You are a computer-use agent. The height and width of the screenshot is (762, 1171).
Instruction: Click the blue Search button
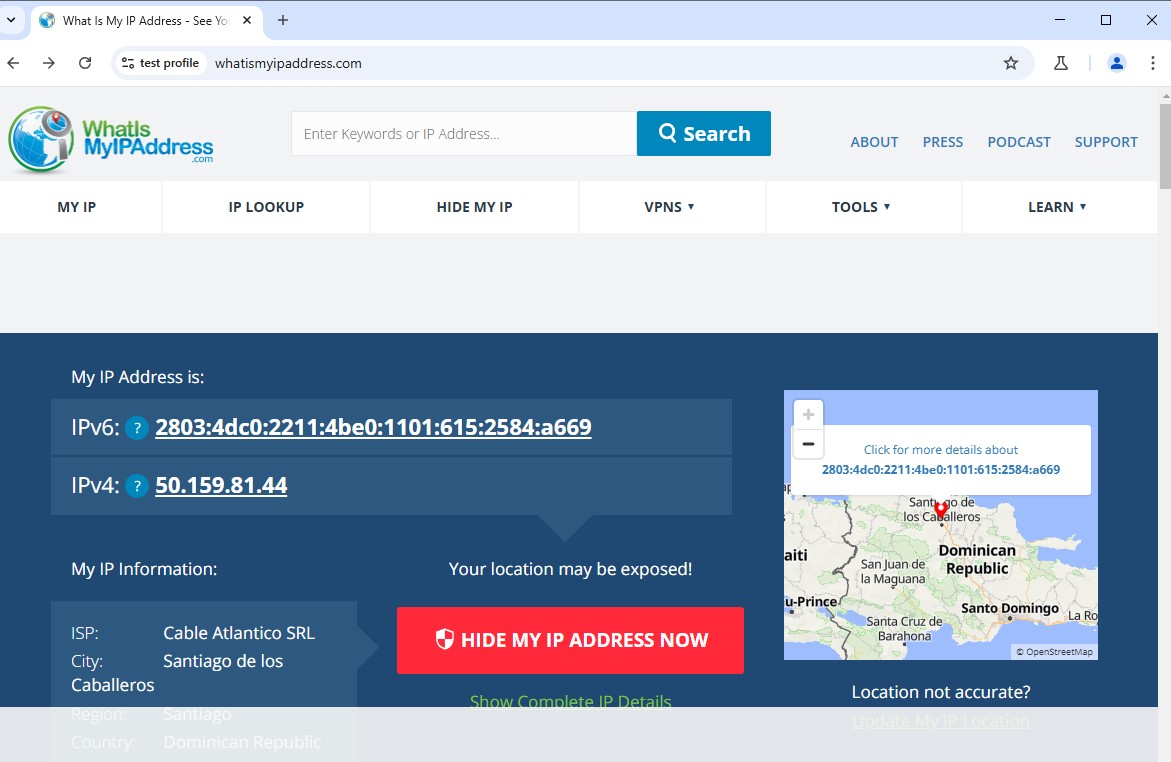tap(703, 134)
